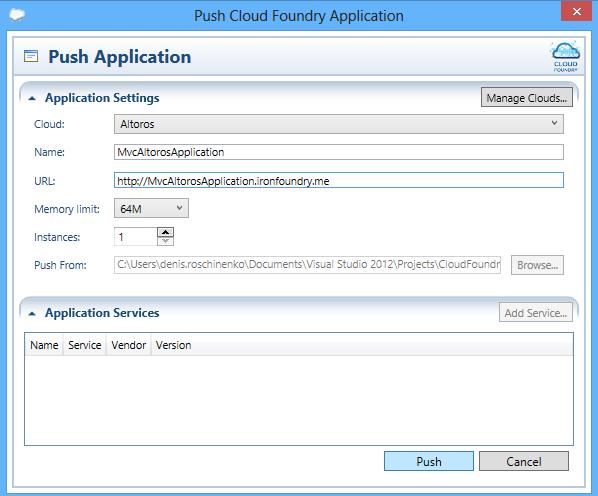Click the URL: label
598x496 pixels.
(x=45, y=181)
